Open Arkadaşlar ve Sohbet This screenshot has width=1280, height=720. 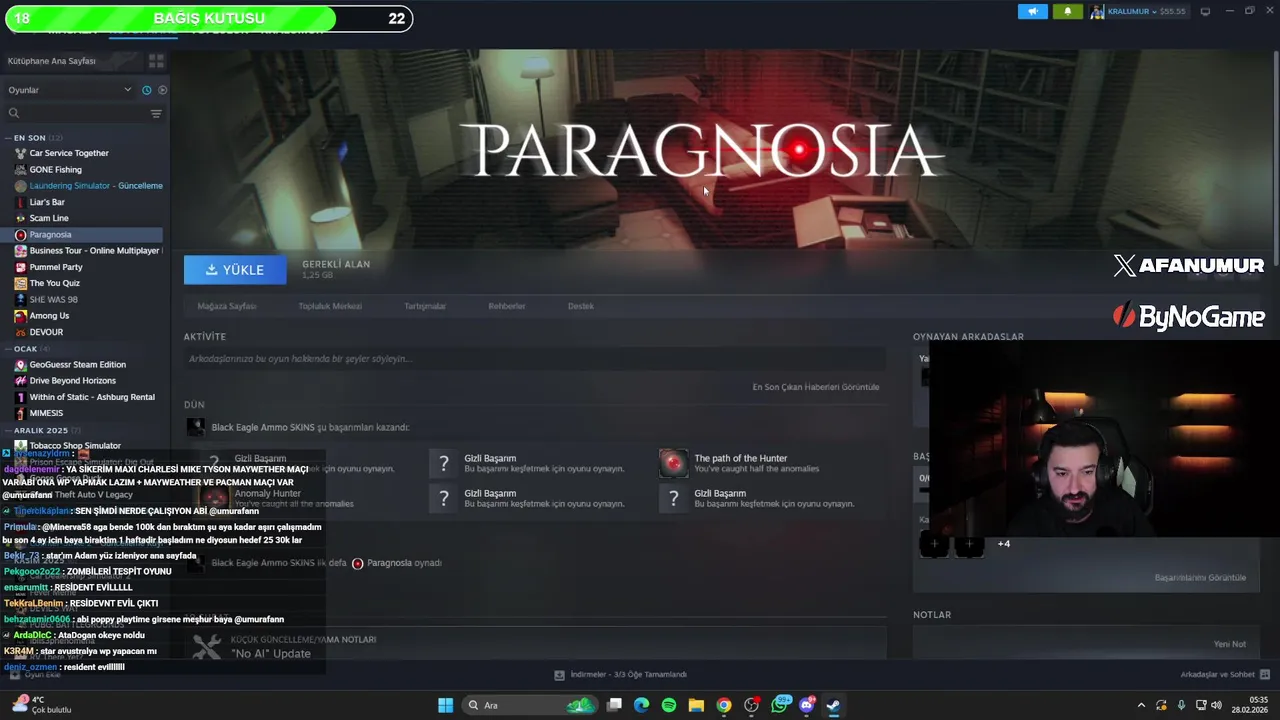pyautogui.click(x=1225, y=675)
